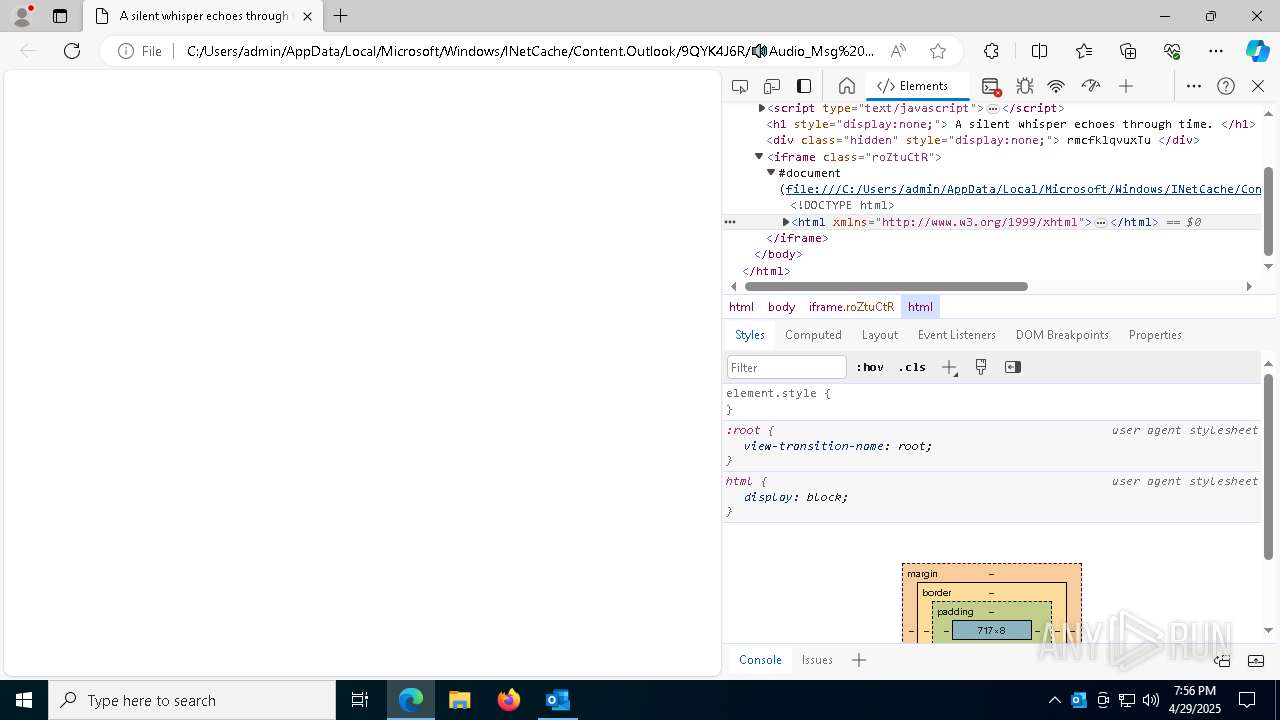Viewport: 1280px width, 720px height.
Task: Click the row actions dots beside html node
Action: click(x=730, y=222)
